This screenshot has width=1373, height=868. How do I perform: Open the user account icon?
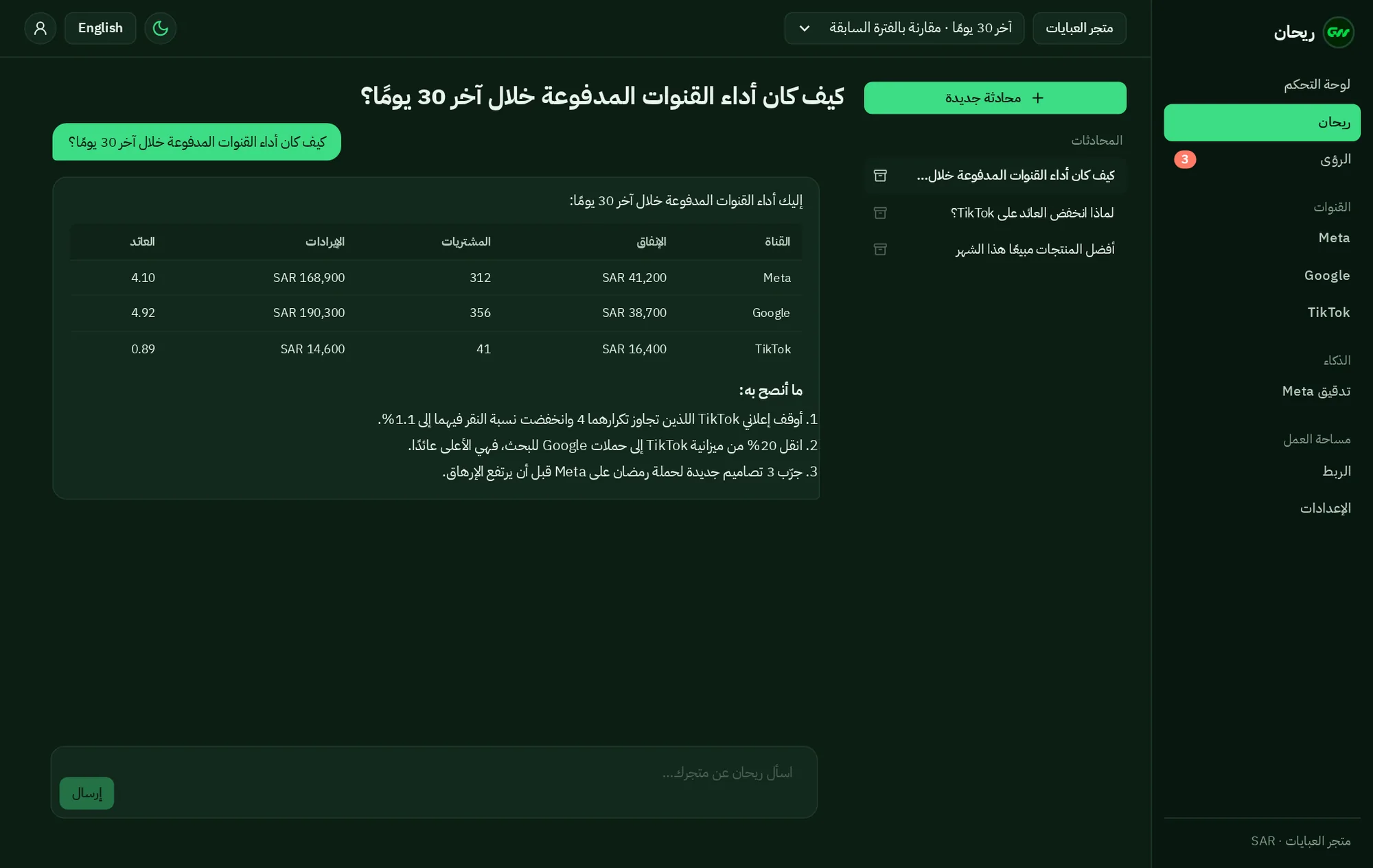(x=40, y=28)
